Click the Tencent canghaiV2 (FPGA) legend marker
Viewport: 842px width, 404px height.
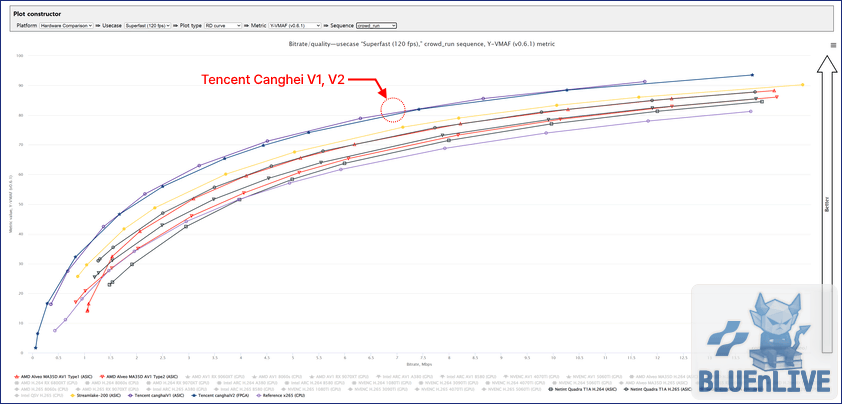[194, 395]
